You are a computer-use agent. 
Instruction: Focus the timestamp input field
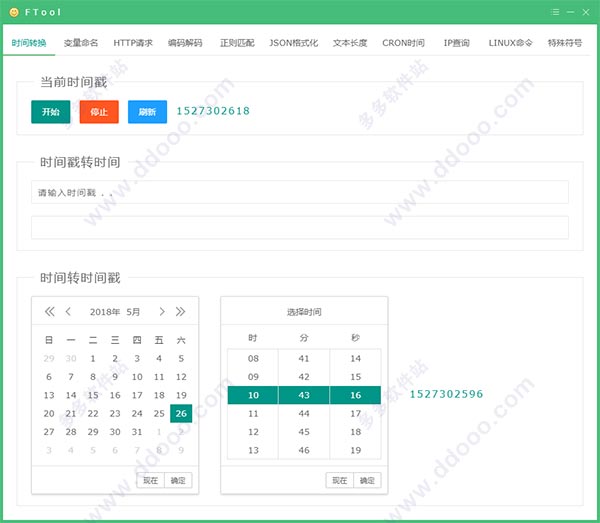pos(300,192)
